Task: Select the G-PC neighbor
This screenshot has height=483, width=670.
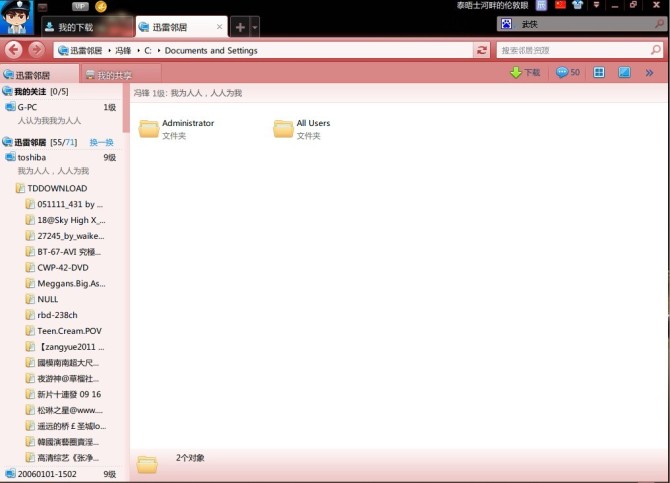Action: point(61,107)
